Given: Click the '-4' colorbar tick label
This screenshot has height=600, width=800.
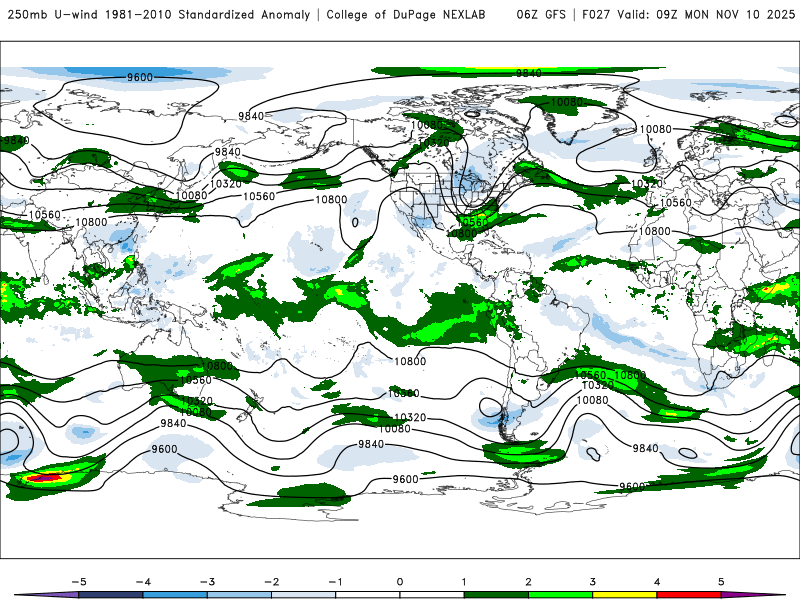Looking at the screenshot, I should coord(143,582).
